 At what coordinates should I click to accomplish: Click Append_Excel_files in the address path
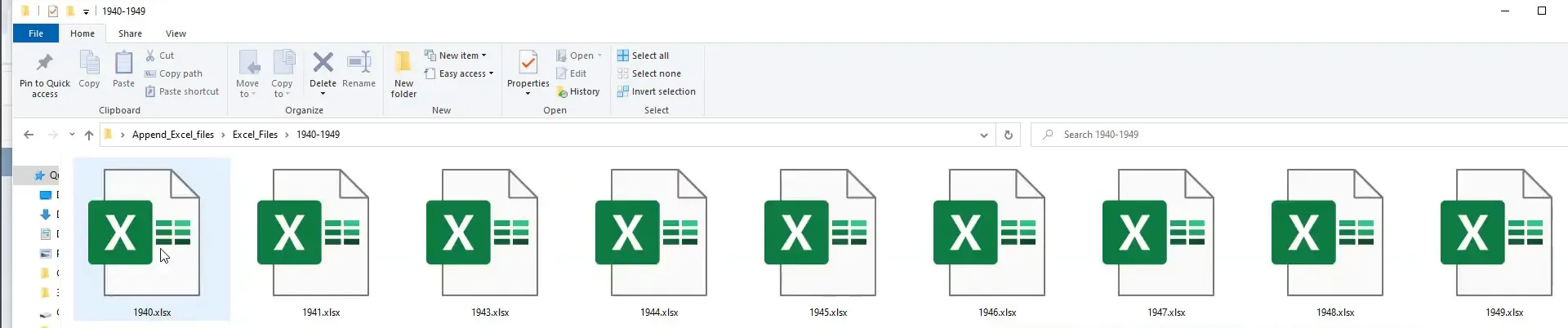point(173,135)
